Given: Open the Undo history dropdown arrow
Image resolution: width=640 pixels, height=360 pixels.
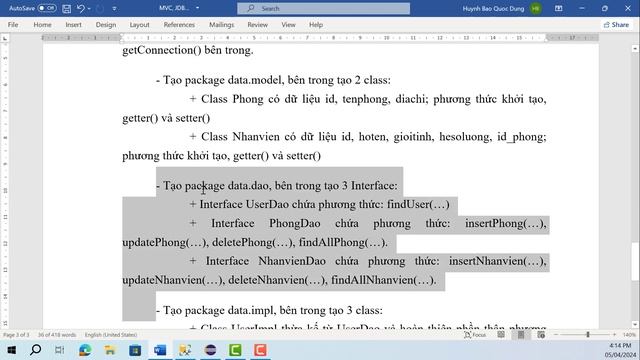Looking at the screenshot, I should (x=89, y=9).
